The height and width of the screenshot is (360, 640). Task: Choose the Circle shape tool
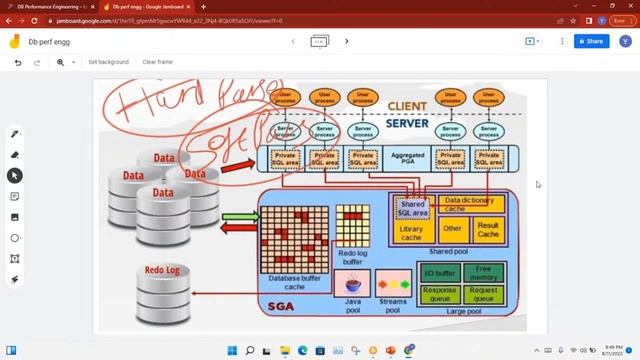tap(15, 238)
